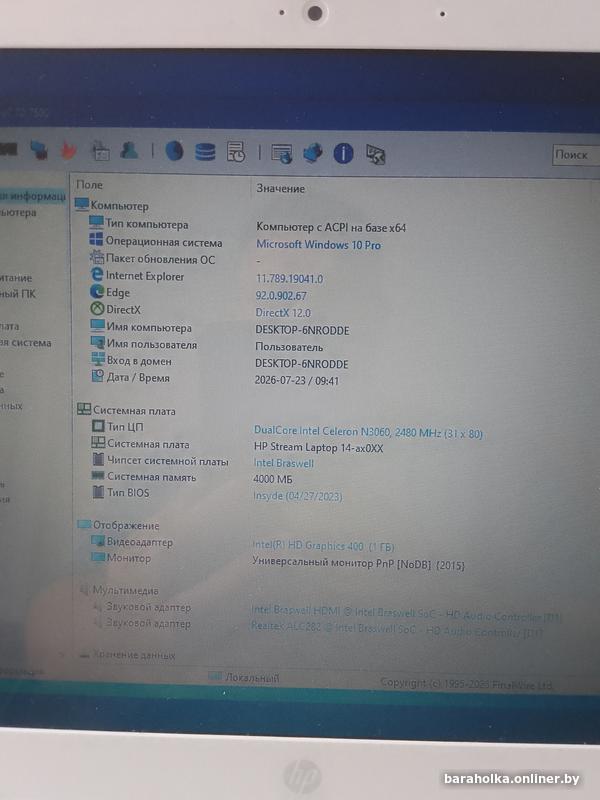Screen dimensions: 600x800
Task: Click the DirectX Xbox row icon
Action: click(x=97, y=309)
